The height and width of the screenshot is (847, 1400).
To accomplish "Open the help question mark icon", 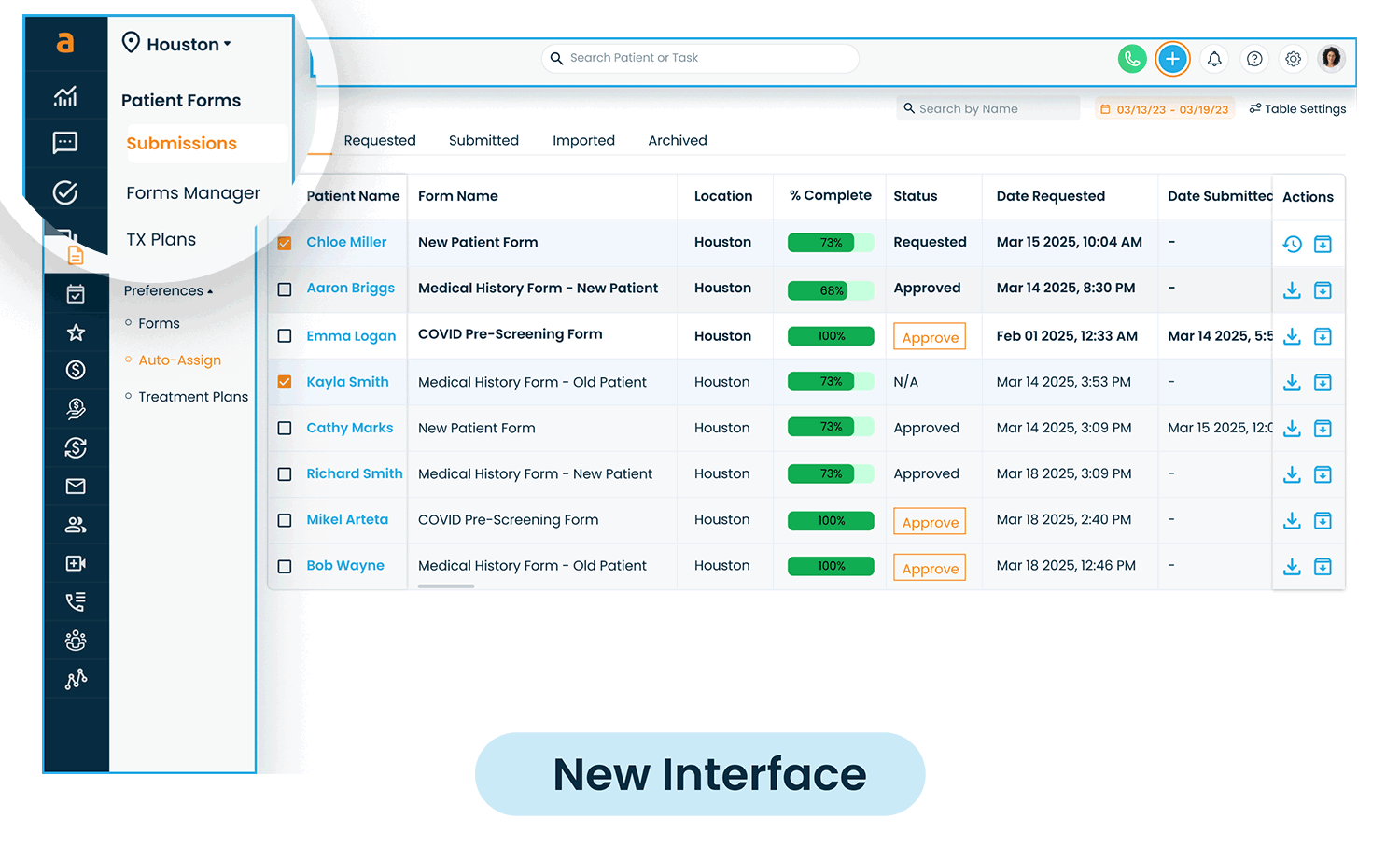I will pos(1254,59).
